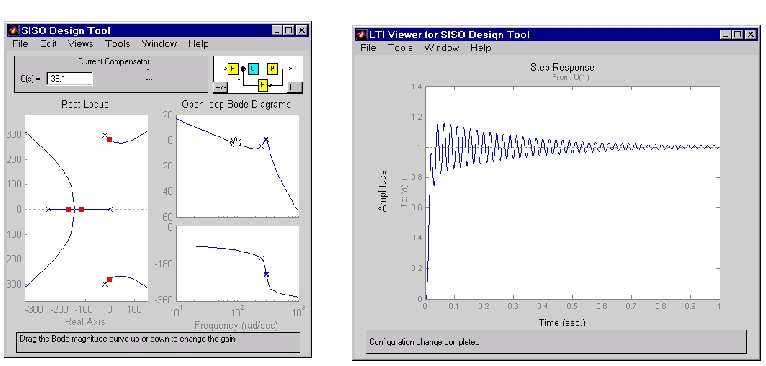Toggle feedback sign +/- button

tap(221, 87)
